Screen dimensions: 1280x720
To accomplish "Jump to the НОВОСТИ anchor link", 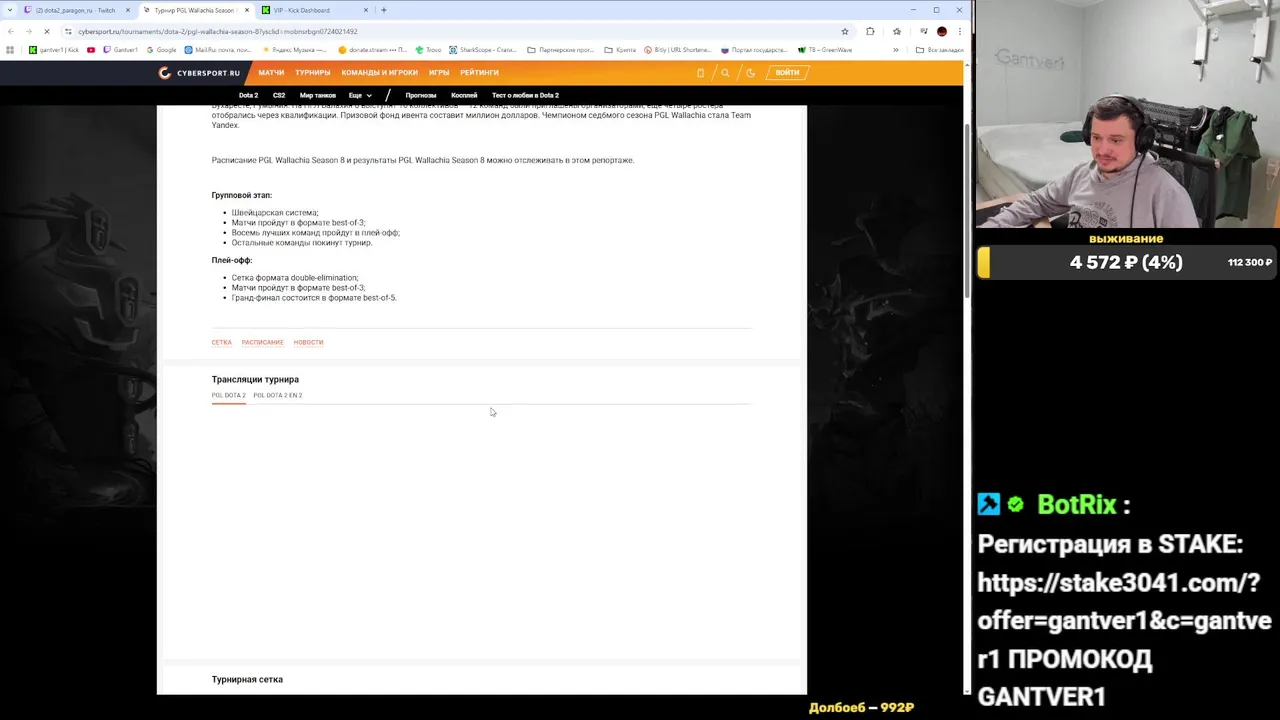I will [308, 342].
